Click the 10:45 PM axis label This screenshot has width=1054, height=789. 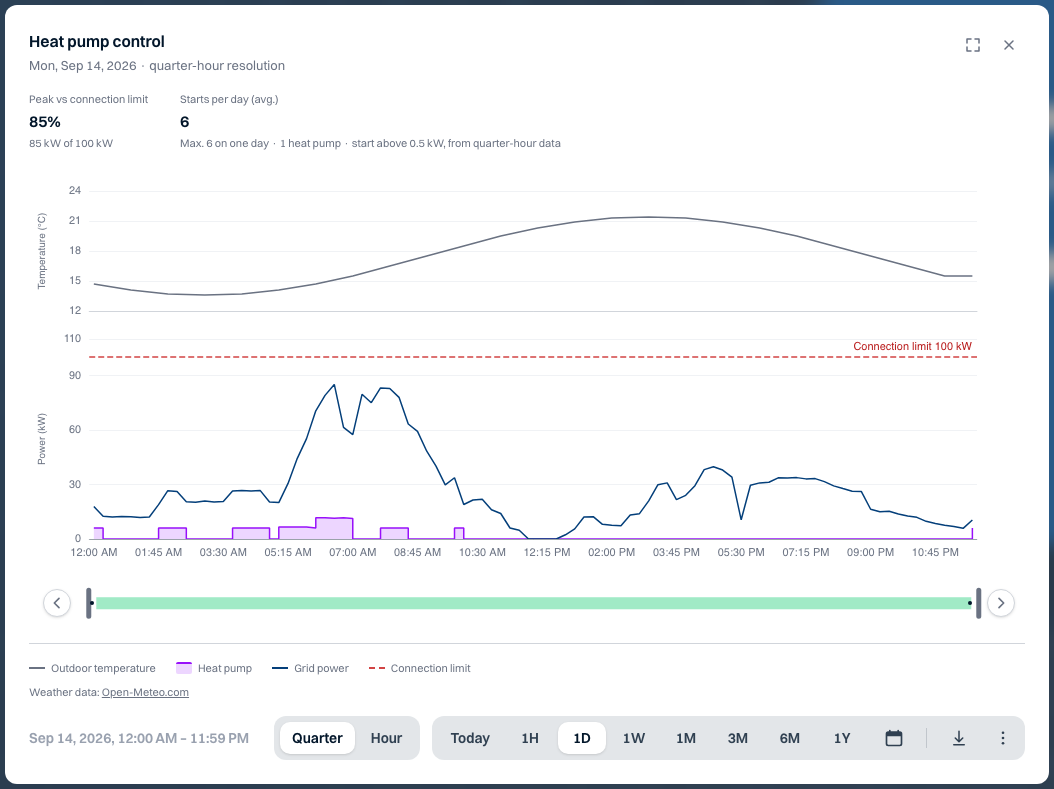click(935, 552)
